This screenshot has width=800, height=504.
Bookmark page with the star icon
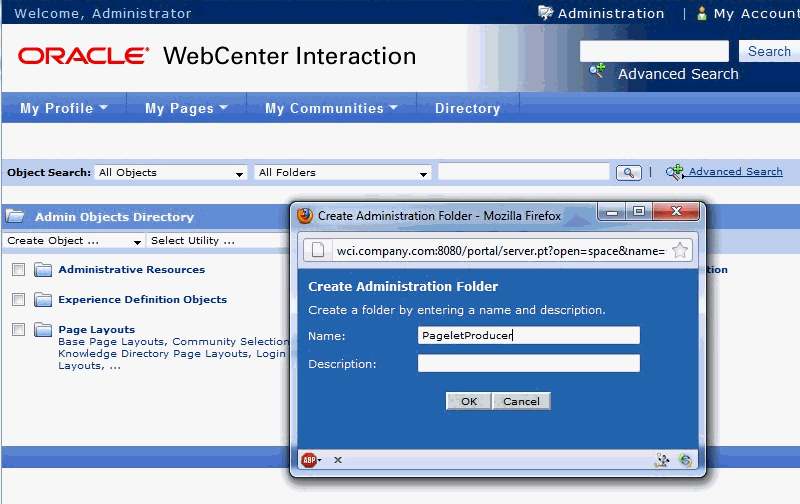click(x=680, y=250)
